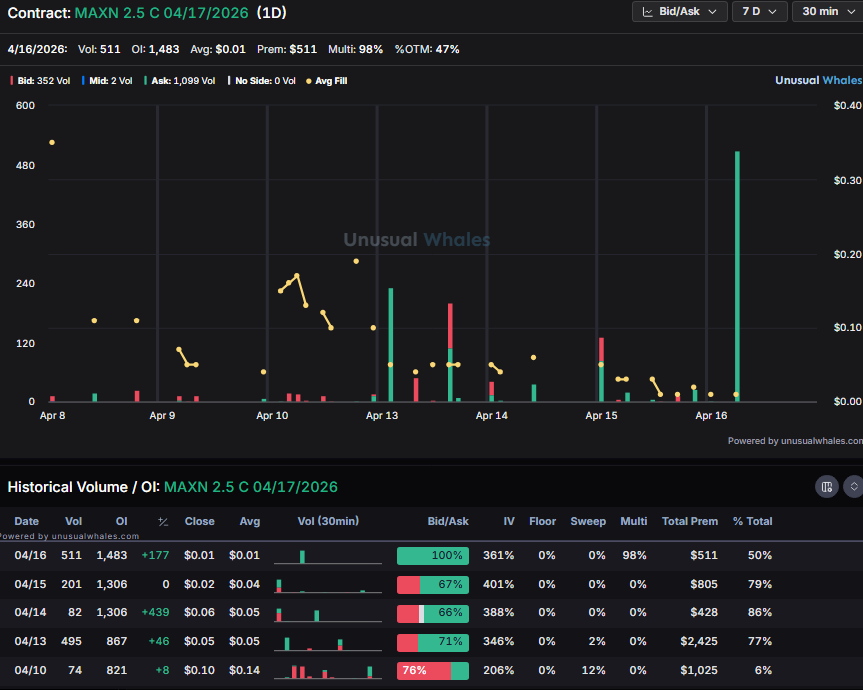Toggle the Bid 352 Vol legend item
Viewport: 863px width, 690px height.
(40, 81)
